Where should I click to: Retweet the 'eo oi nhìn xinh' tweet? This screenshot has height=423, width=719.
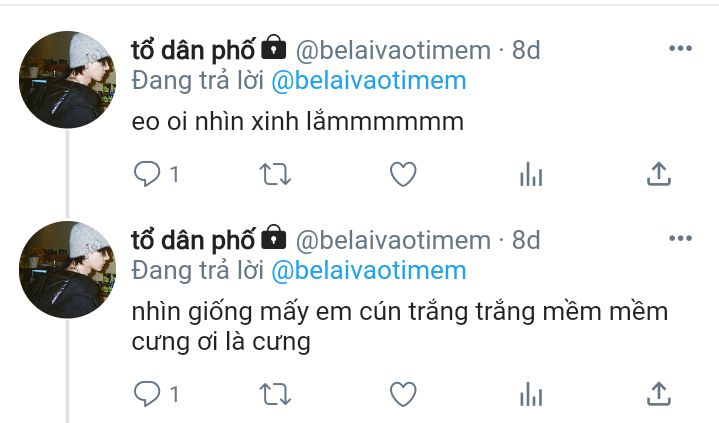275,174
